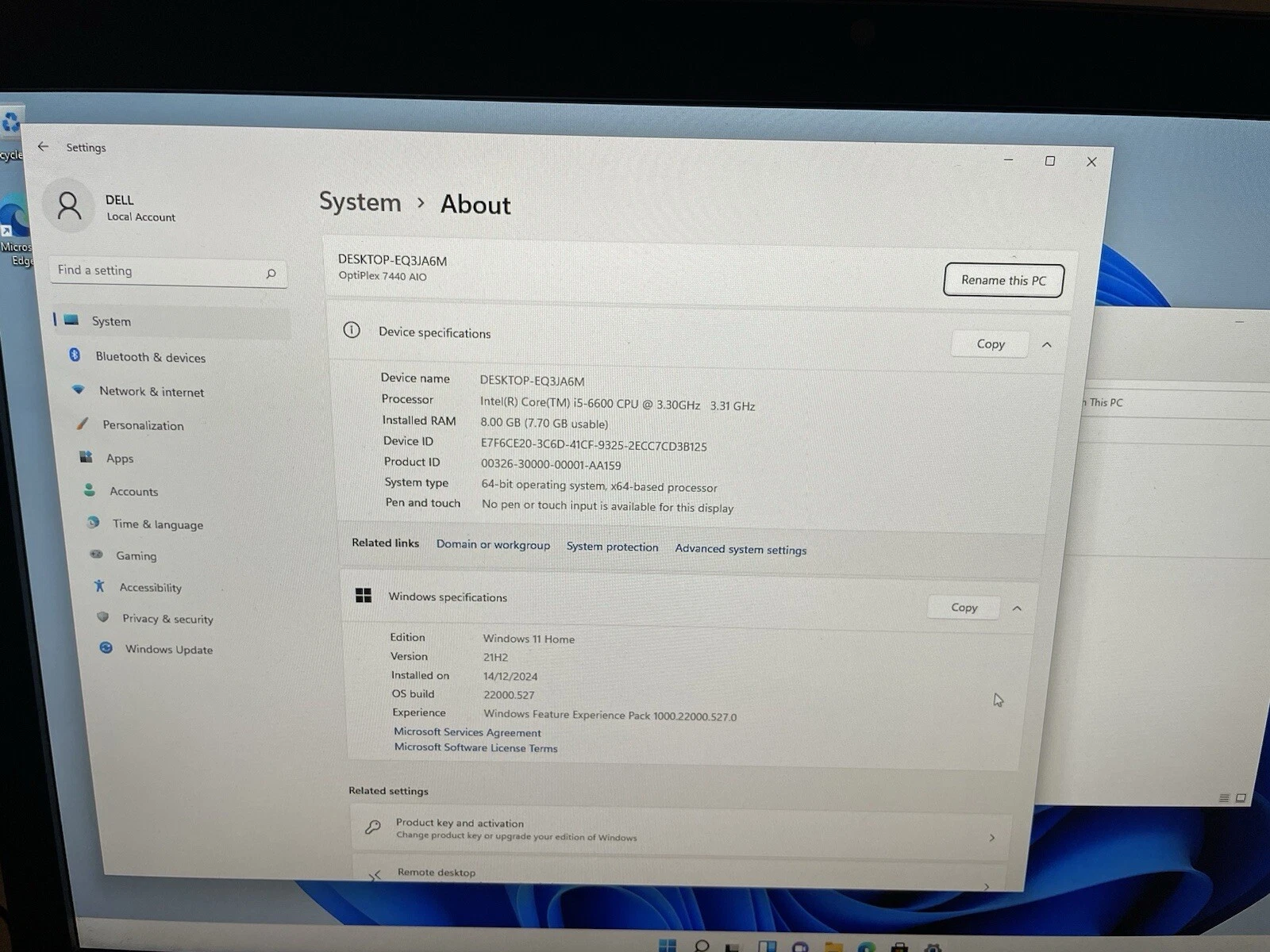Viewport: 1270px width, 952px height.
Task: Click the Personalization brush icon
Action: pyautogui.click(x=82, y=424)
